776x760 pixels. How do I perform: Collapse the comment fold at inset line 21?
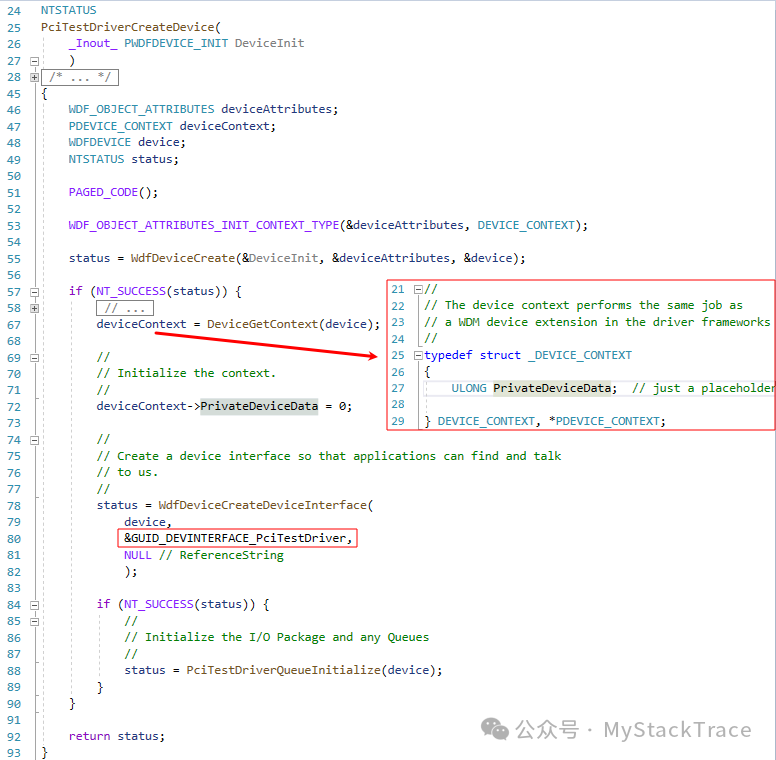[x=418, y=289]
